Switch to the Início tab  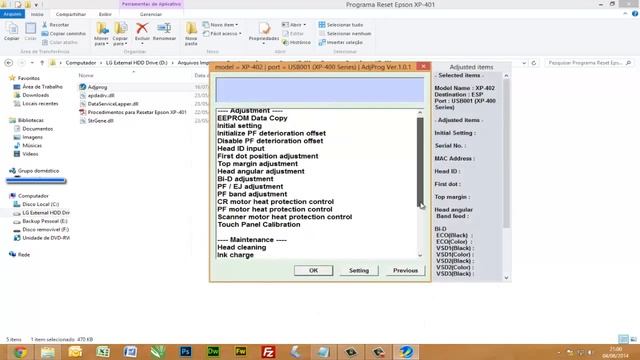point(37,14)
